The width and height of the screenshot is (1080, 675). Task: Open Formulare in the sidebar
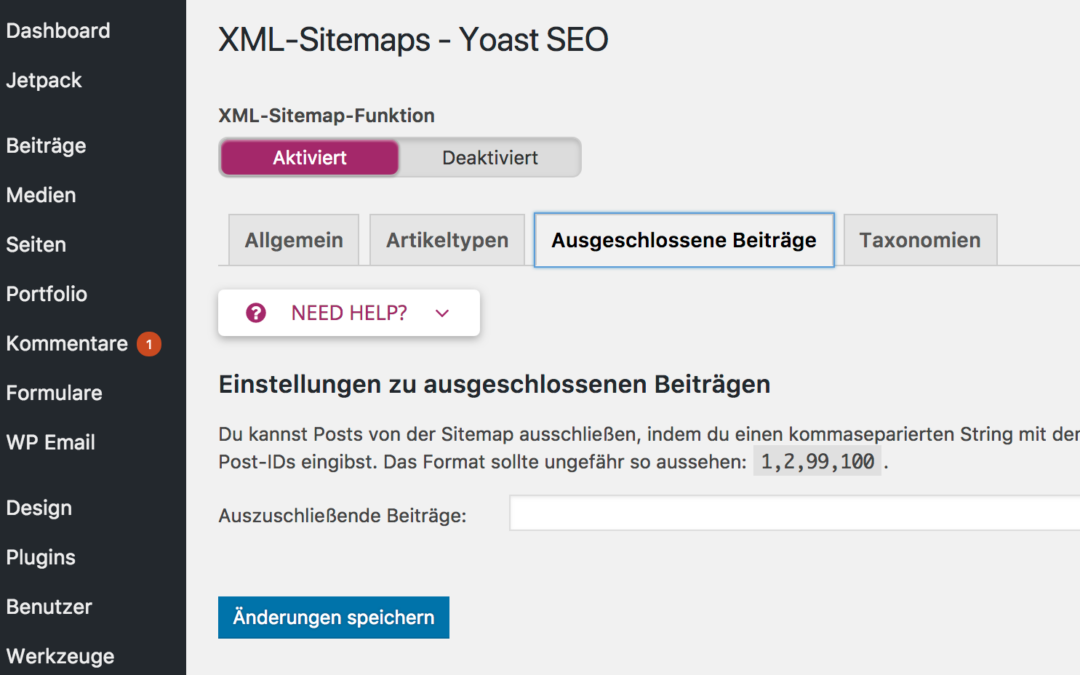click(x=54, y=393)
